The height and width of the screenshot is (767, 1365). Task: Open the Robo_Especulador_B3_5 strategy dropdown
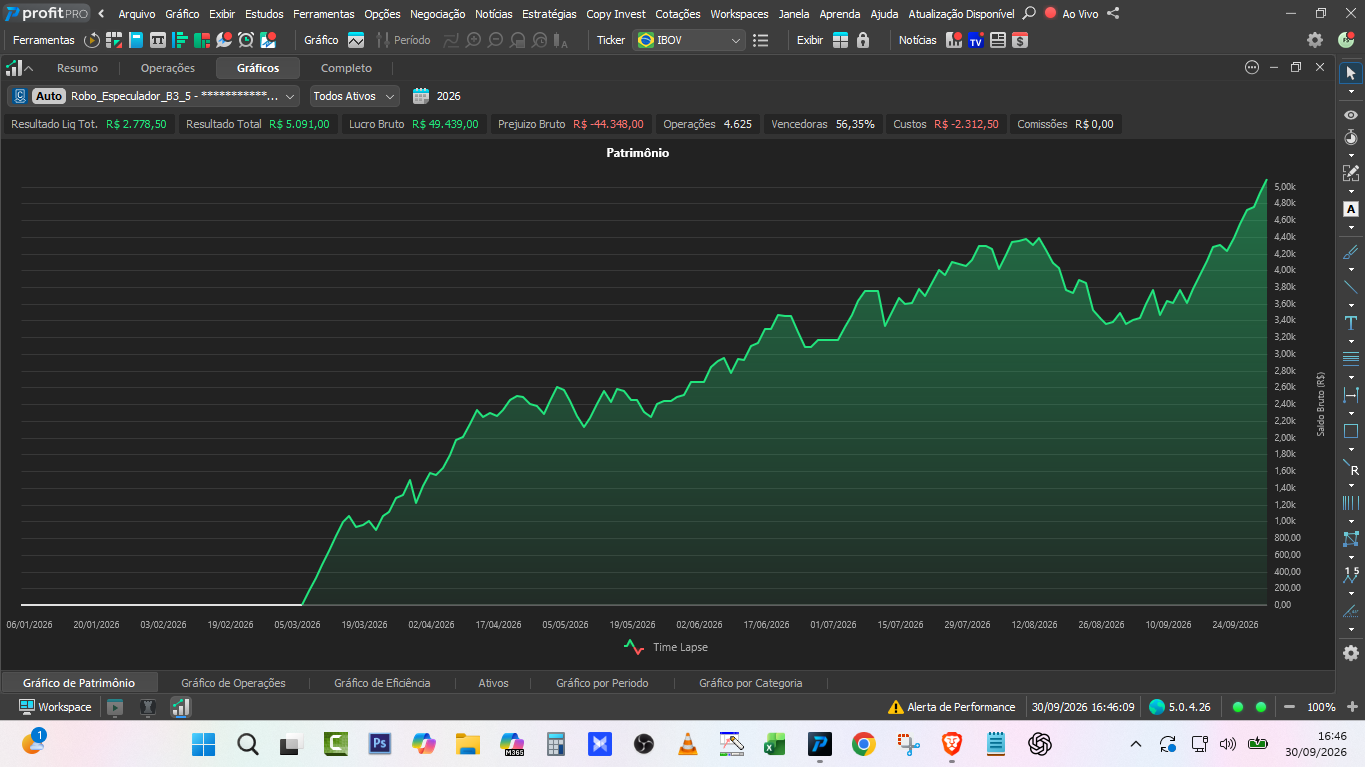click(153, 96)
